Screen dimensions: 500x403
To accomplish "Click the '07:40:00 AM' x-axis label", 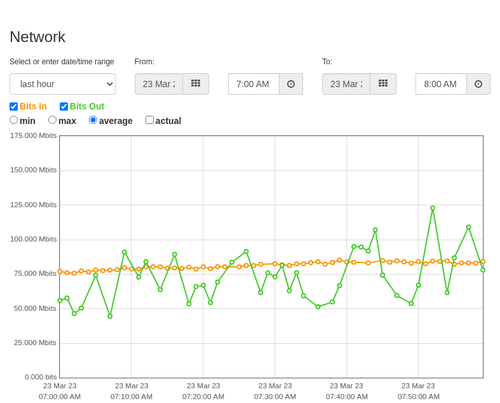I will (x=347, y=397).
